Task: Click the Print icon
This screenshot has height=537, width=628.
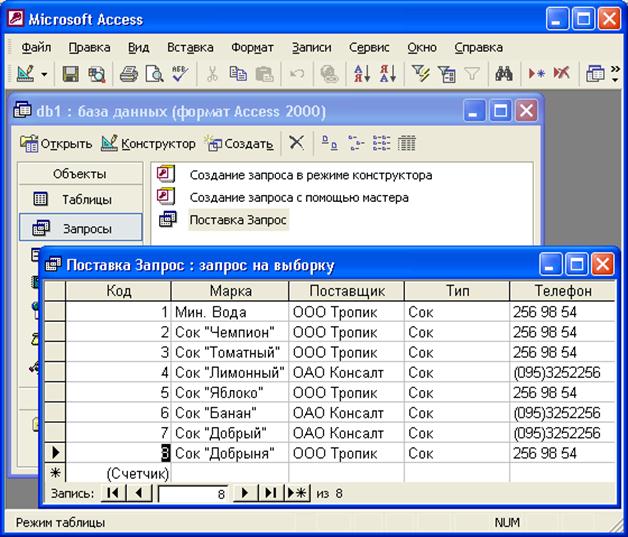Action: [x=129, y=74]
